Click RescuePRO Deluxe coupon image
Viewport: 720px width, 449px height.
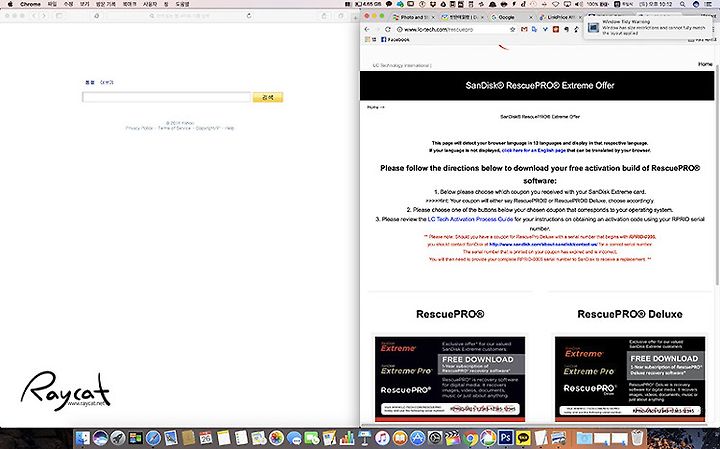(x=630, y=379)
